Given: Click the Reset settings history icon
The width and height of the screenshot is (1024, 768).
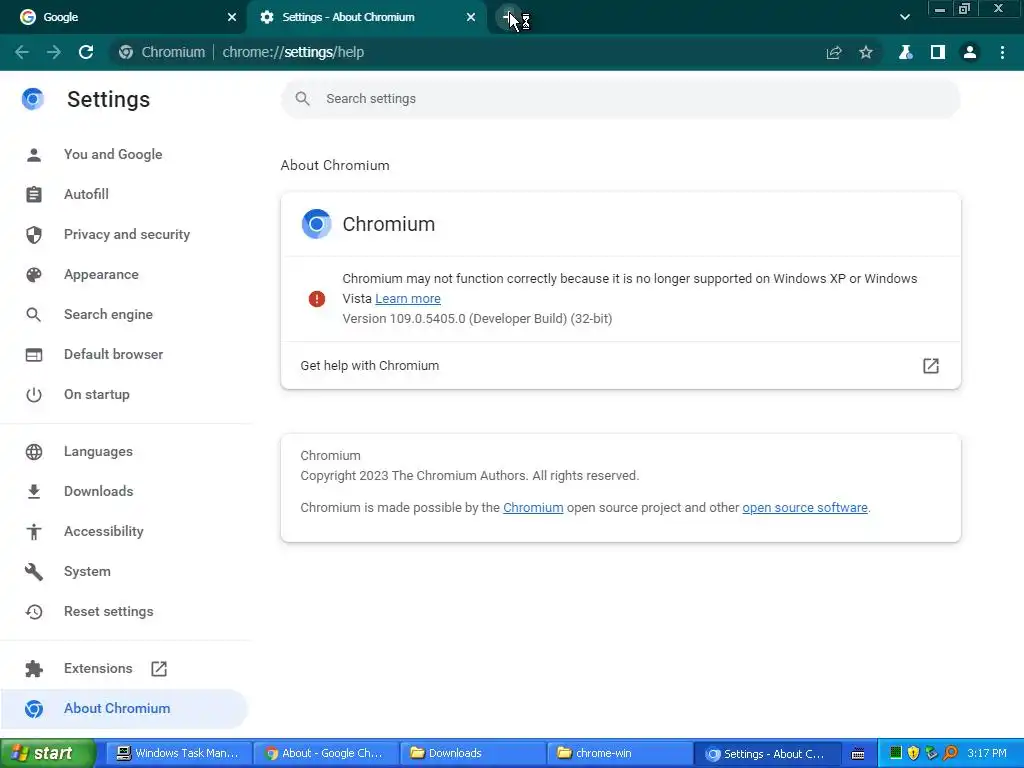Looking at the screenshot, I should tap(34, 612).
